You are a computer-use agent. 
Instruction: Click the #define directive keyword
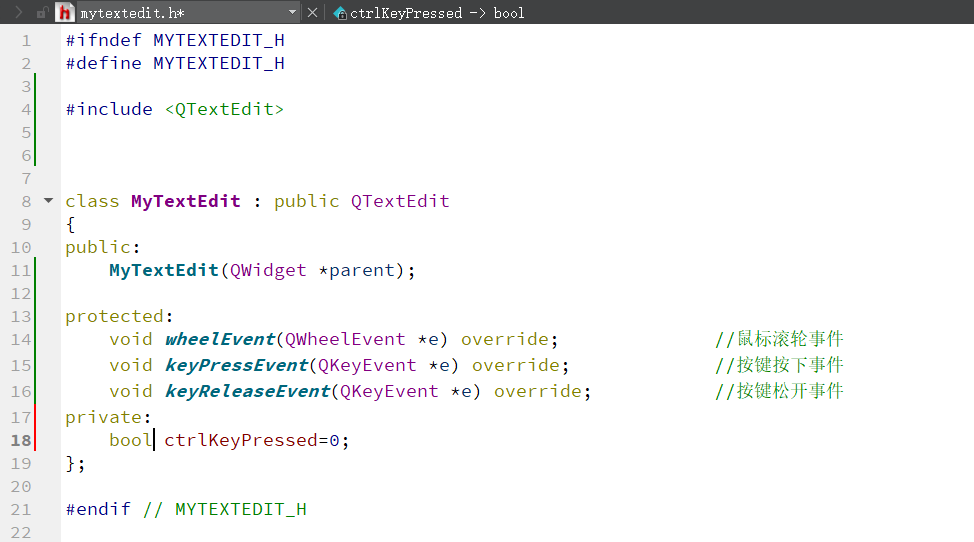[x=104, y=63]
